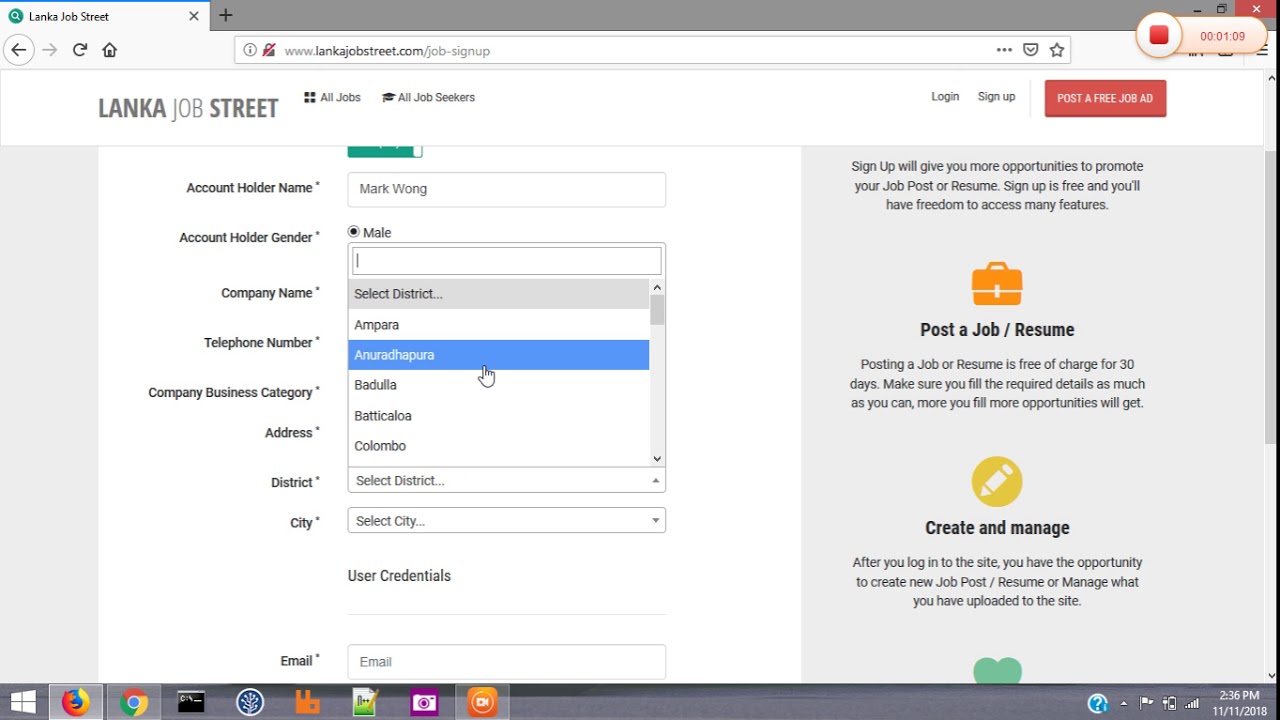Click the Login link
Screen dimensions: 1280x720
pos(945,97)
